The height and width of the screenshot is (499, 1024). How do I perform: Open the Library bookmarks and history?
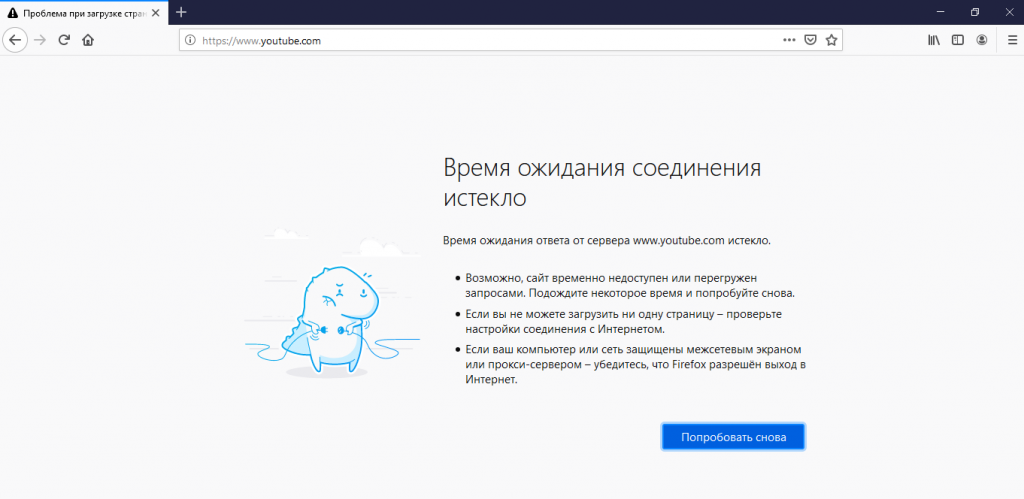934,41
